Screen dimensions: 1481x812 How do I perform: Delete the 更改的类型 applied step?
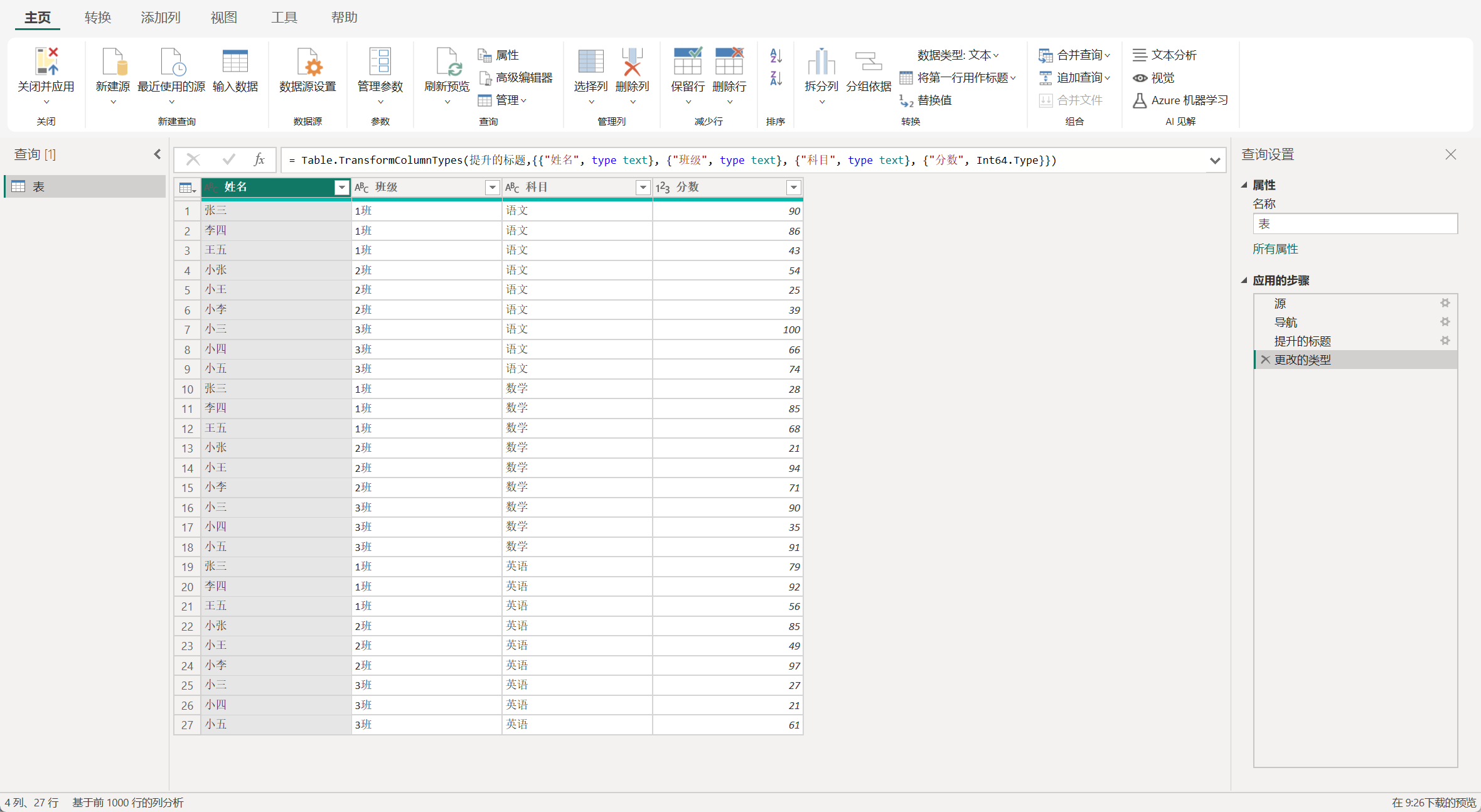[1265, 360]
